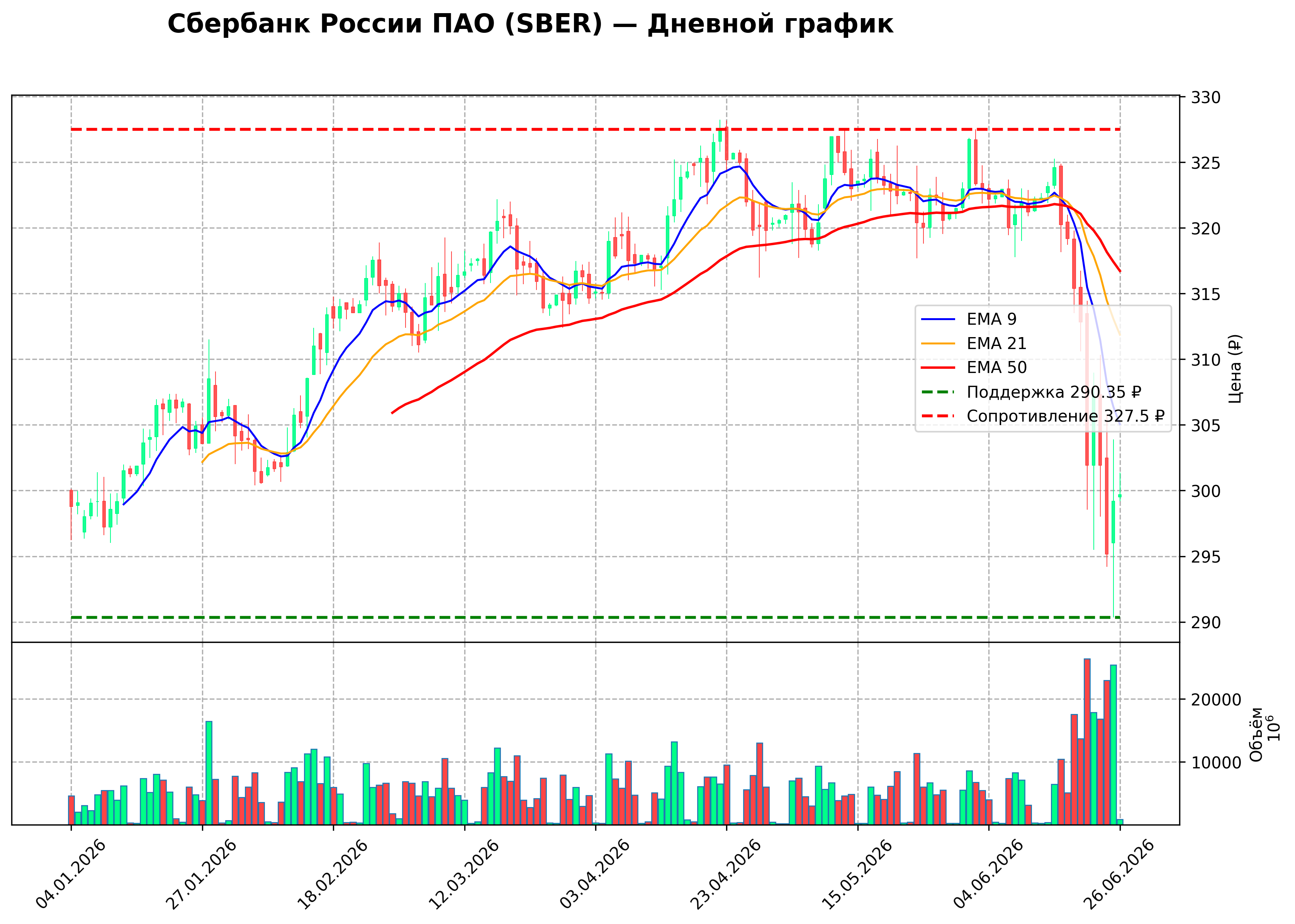The image size is (1295, 924).
Task: Click the green dashed support legend swatch
Action: coord(938,392)
